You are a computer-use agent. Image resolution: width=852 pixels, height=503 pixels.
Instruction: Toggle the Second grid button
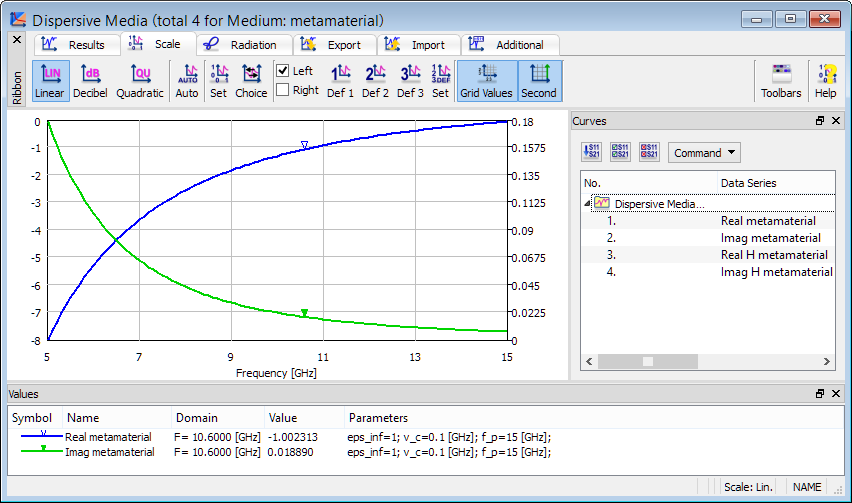(539, 81)
